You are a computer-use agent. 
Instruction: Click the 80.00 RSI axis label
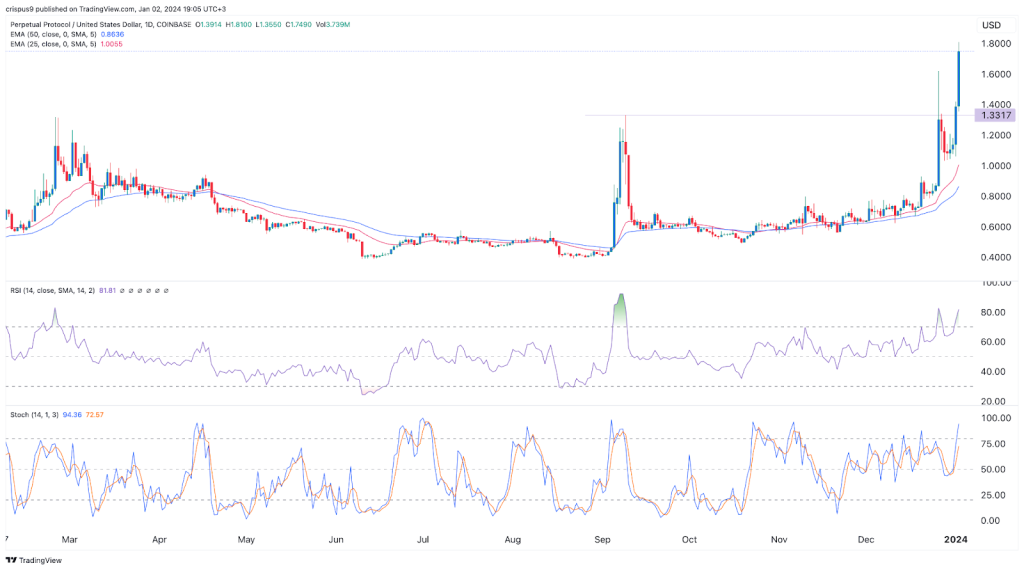tap(993, 312)
